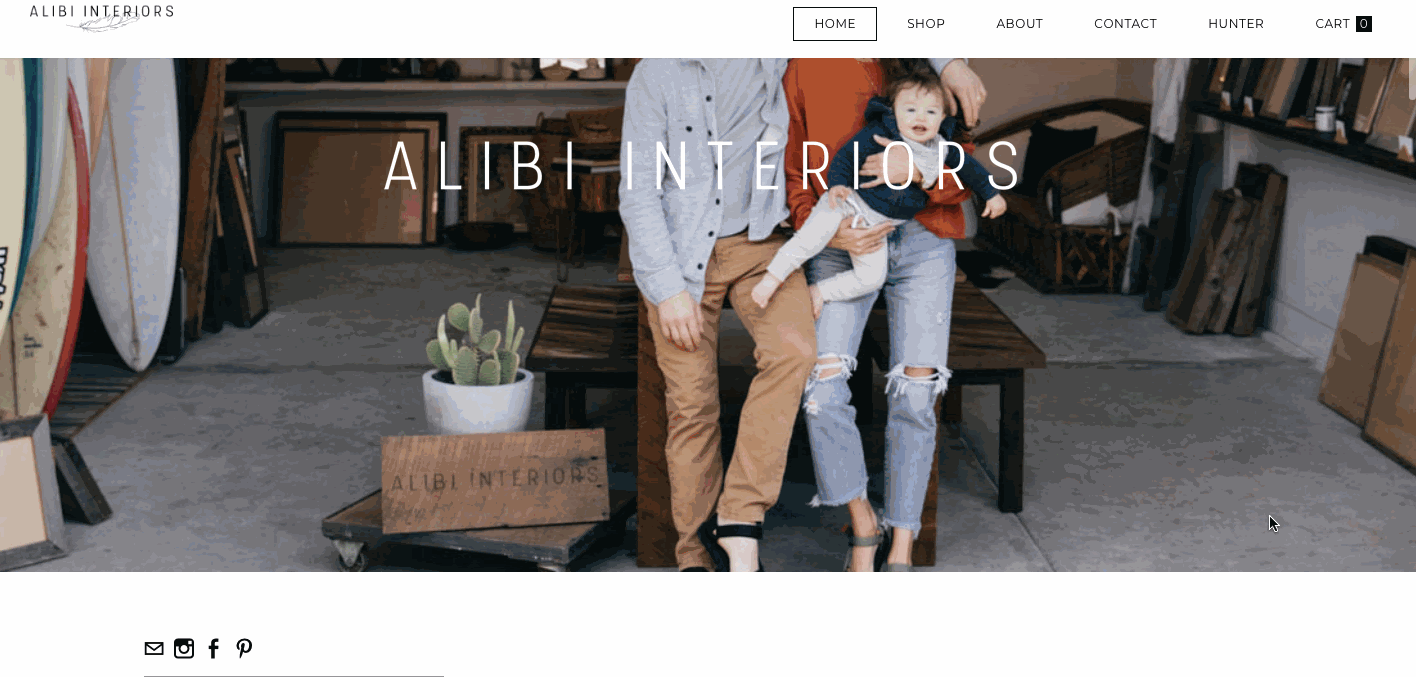
Task: Navigate to the ABOUT page
Action: click(x=1019, y=24)
